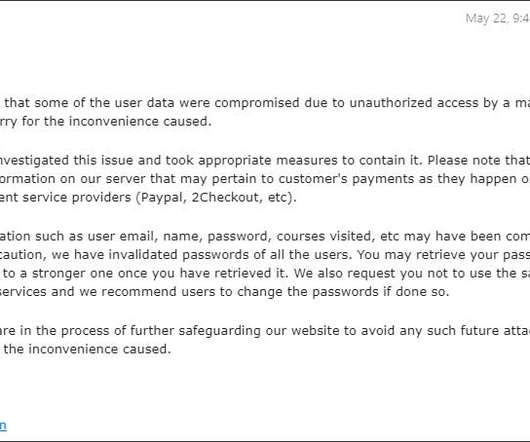Click the words "user email"

click(x=123, y=236)
